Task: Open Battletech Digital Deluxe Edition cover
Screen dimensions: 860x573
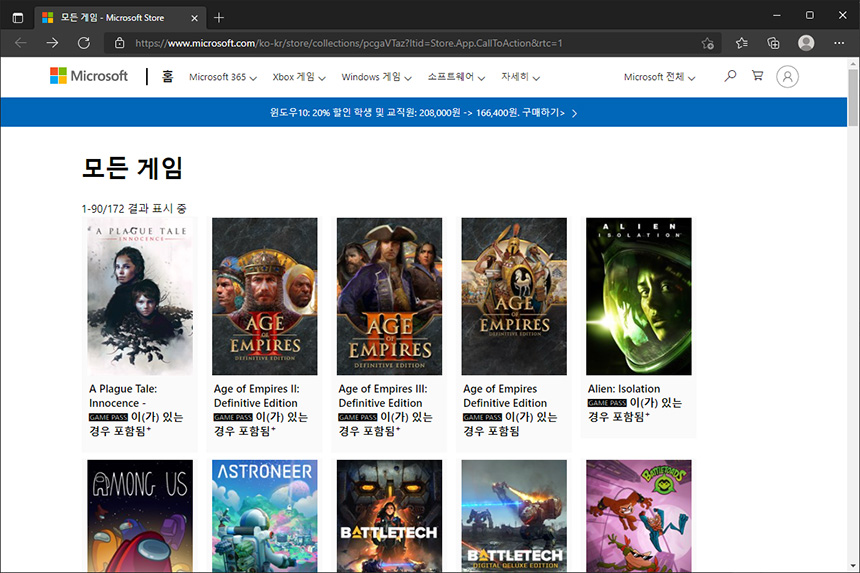Action: point(514,516)
